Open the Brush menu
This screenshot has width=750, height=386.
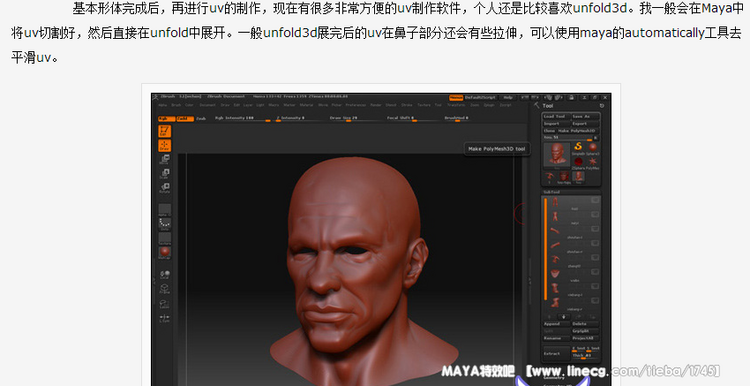(x=176, y=105)
